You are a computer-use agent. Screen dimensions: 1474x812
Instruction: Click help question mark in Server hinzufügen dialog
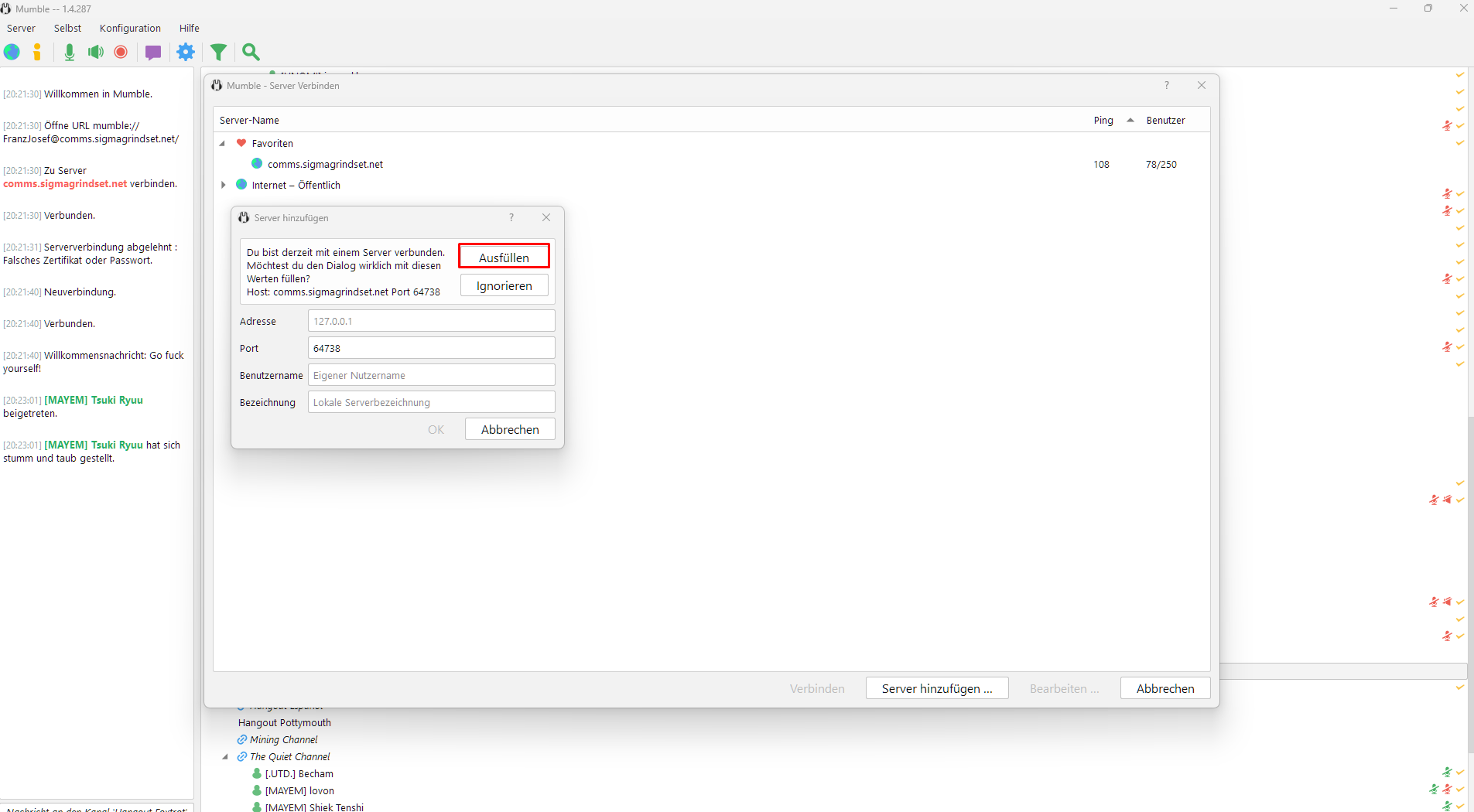(511, 217)
